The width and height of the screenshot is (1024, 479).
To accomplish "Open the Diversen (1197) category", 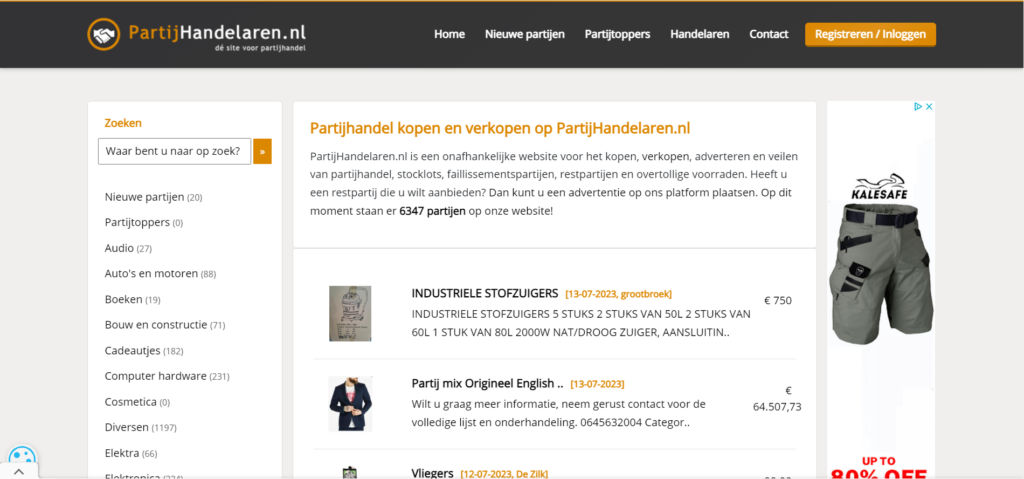I will coord(140,427).
